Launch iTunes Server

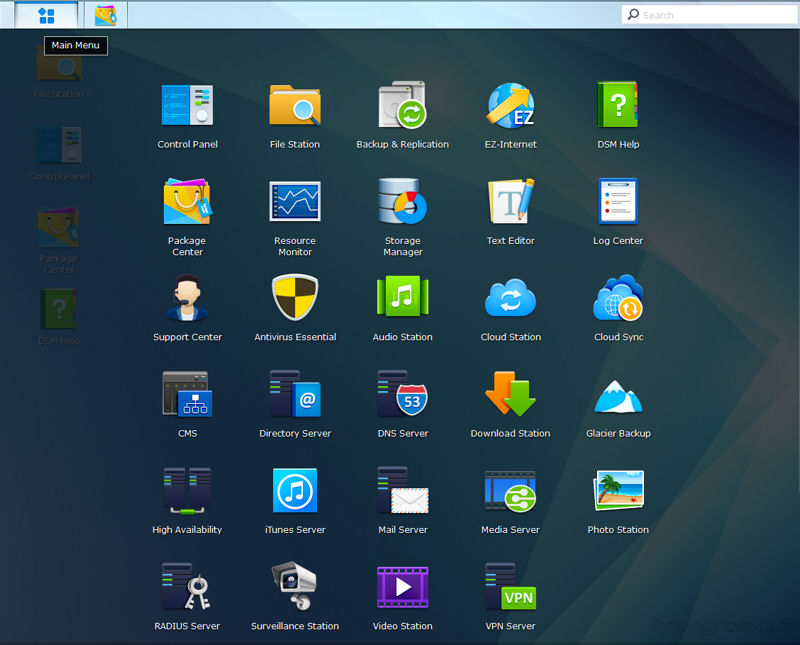click(295, 501)
